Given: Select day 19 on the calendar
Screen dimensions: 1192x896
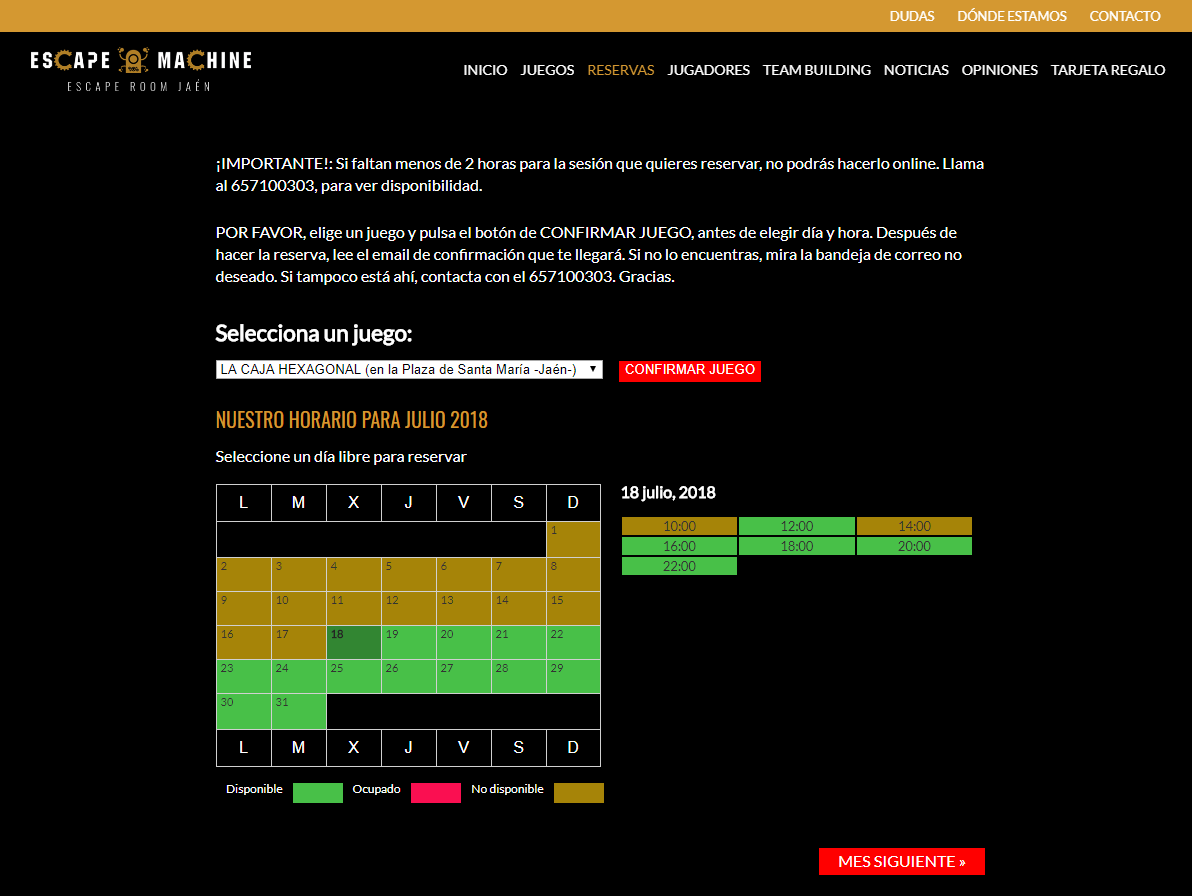Looking at the screenshot, I should 408,642.
